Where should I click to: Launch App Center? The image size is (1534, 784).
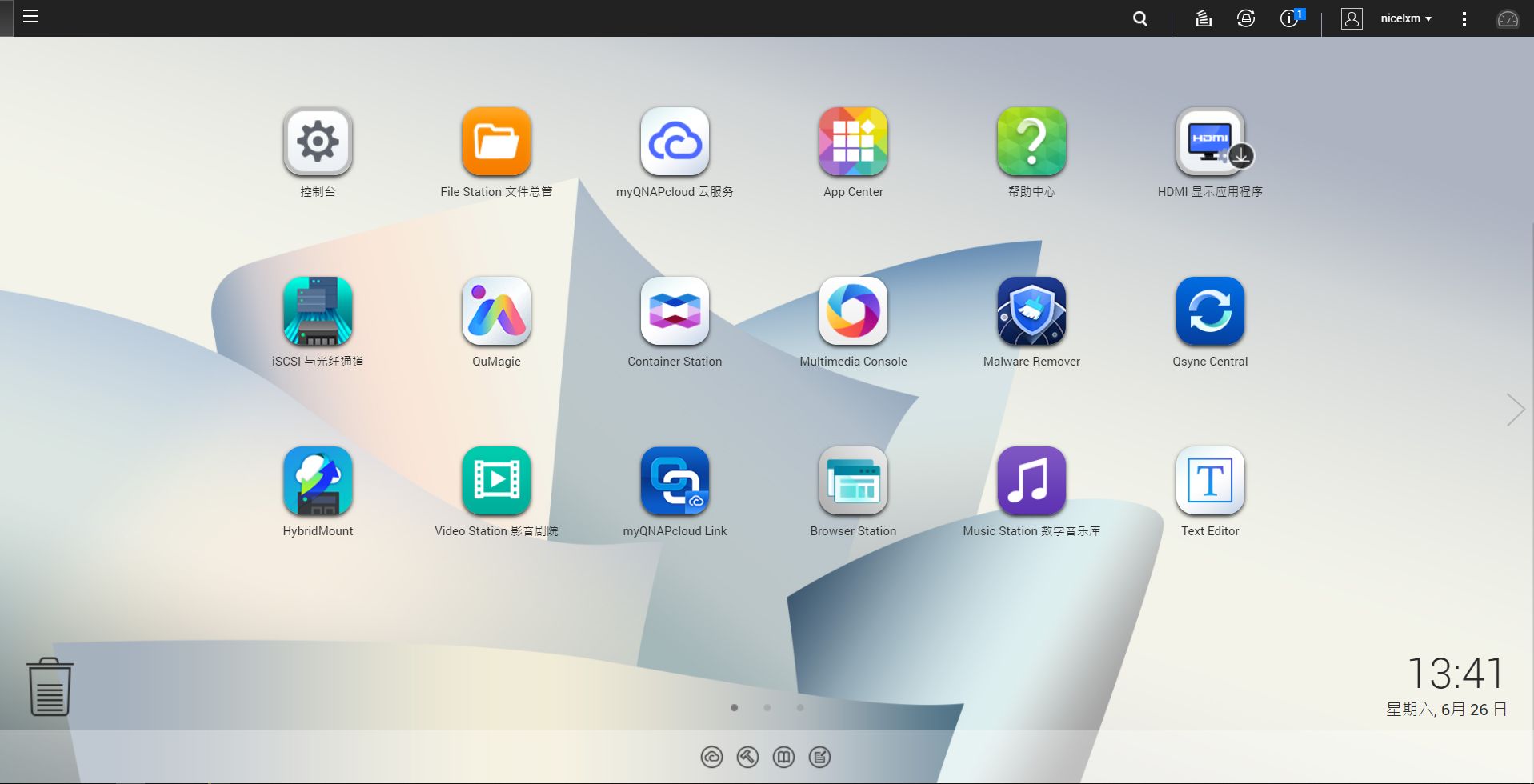pos(853,142)
